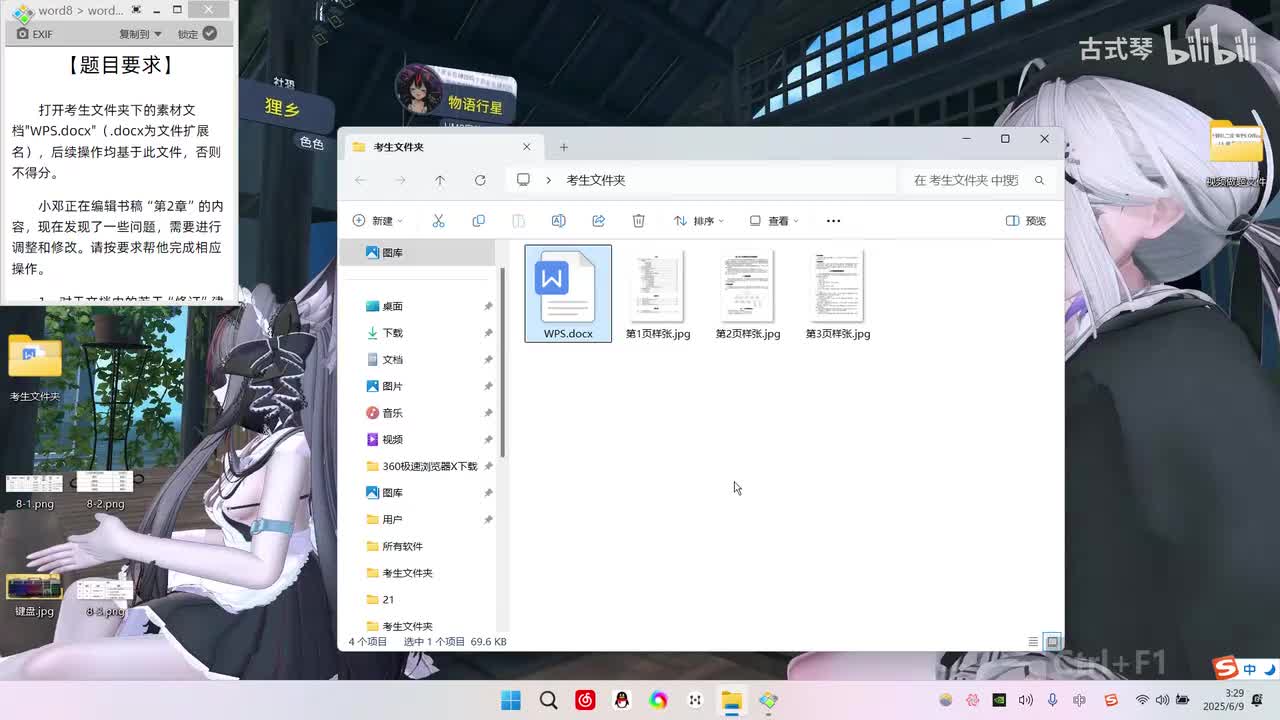Switch to large icons view in status bar
Image resolution: width=1280 pixels, height=720 pixels.
click(x=1052, y=642)
